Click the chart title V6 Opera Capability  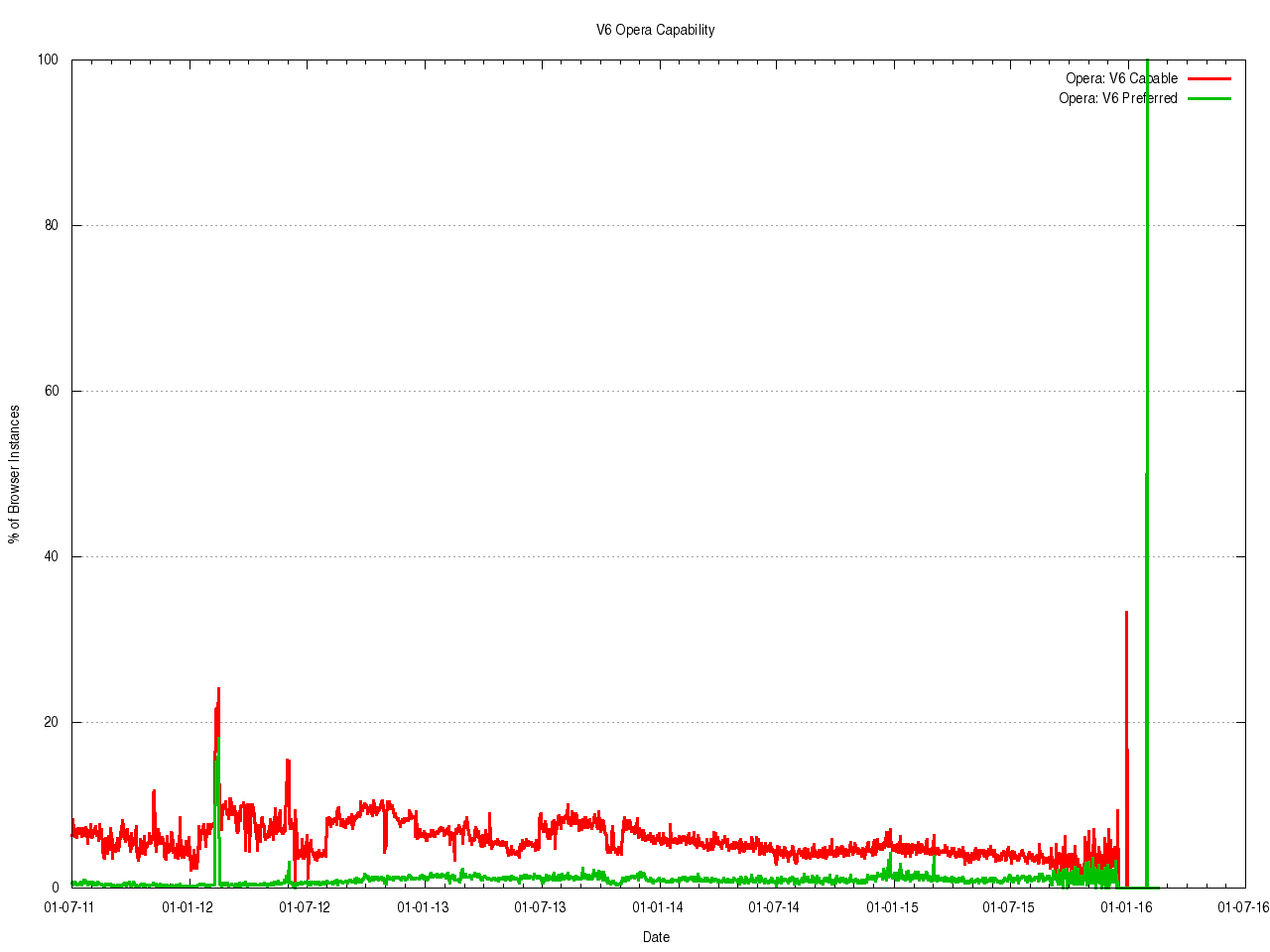(x=655, y=30)
